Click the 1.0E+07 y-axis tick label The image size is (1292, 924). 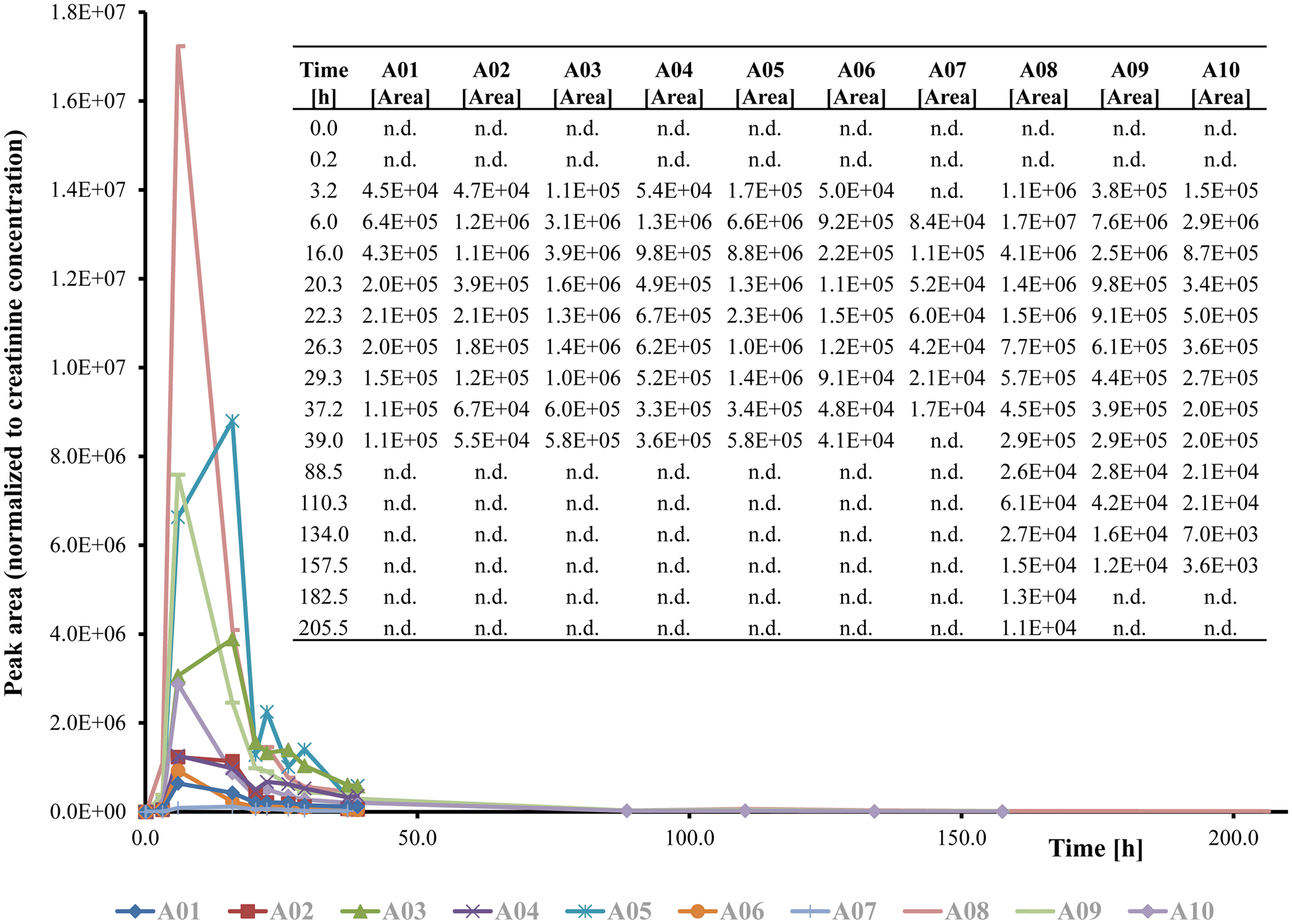88,368
